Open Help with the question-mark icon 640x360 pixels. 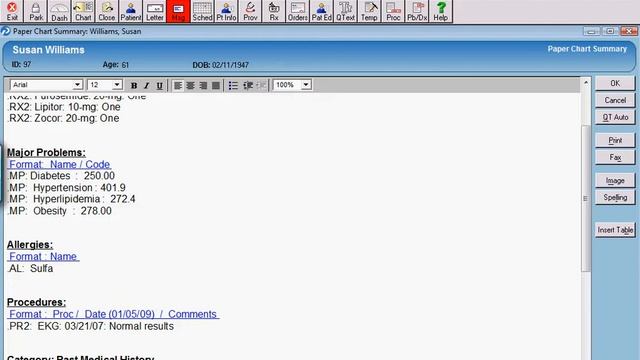coord(440,11)
